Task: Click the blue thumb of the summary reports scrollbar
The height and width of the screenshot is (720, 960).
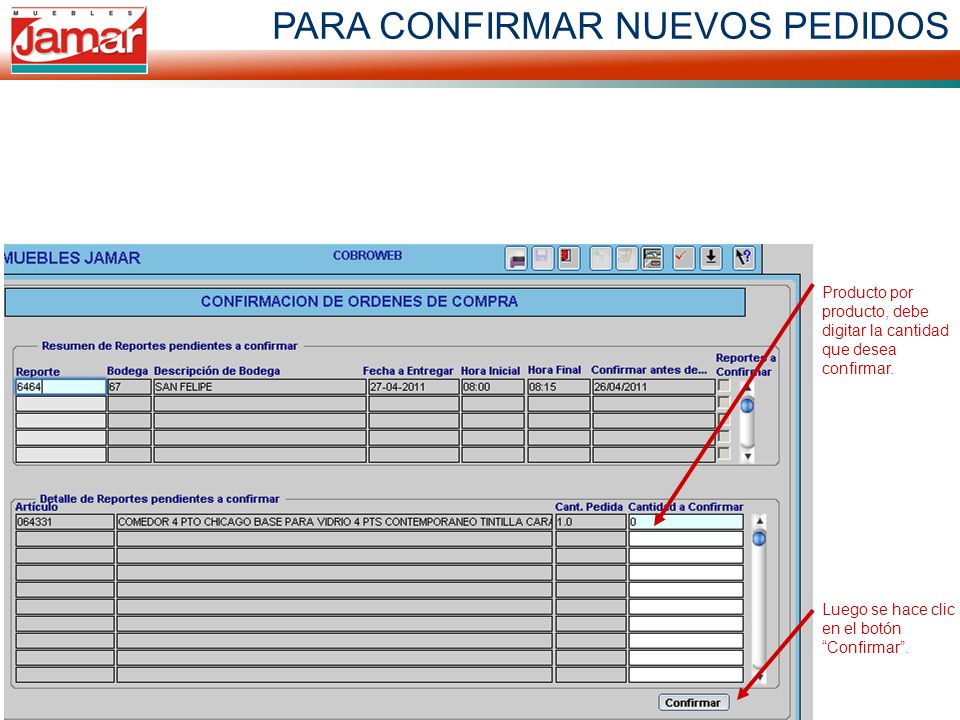Action: (x=747, y=405)
